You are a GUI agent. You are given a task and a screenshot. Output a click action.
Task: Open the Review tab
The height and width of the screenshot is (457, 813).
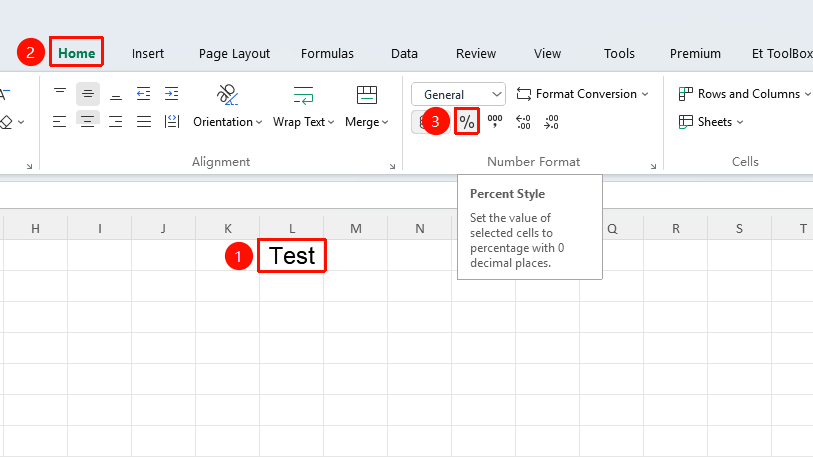pyautogui.click(x=476, y=53)
